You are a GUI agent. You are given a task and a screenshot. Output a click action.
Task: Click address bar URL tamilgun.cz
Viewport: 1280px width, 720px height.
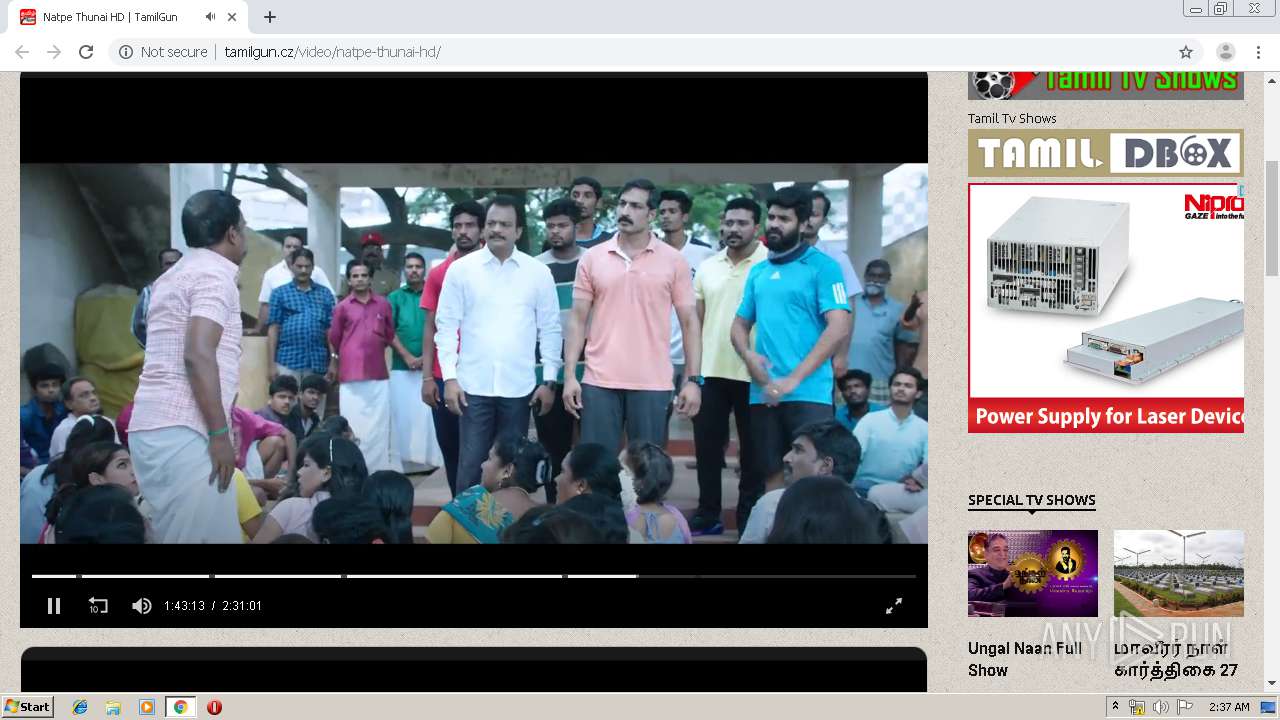332,52
